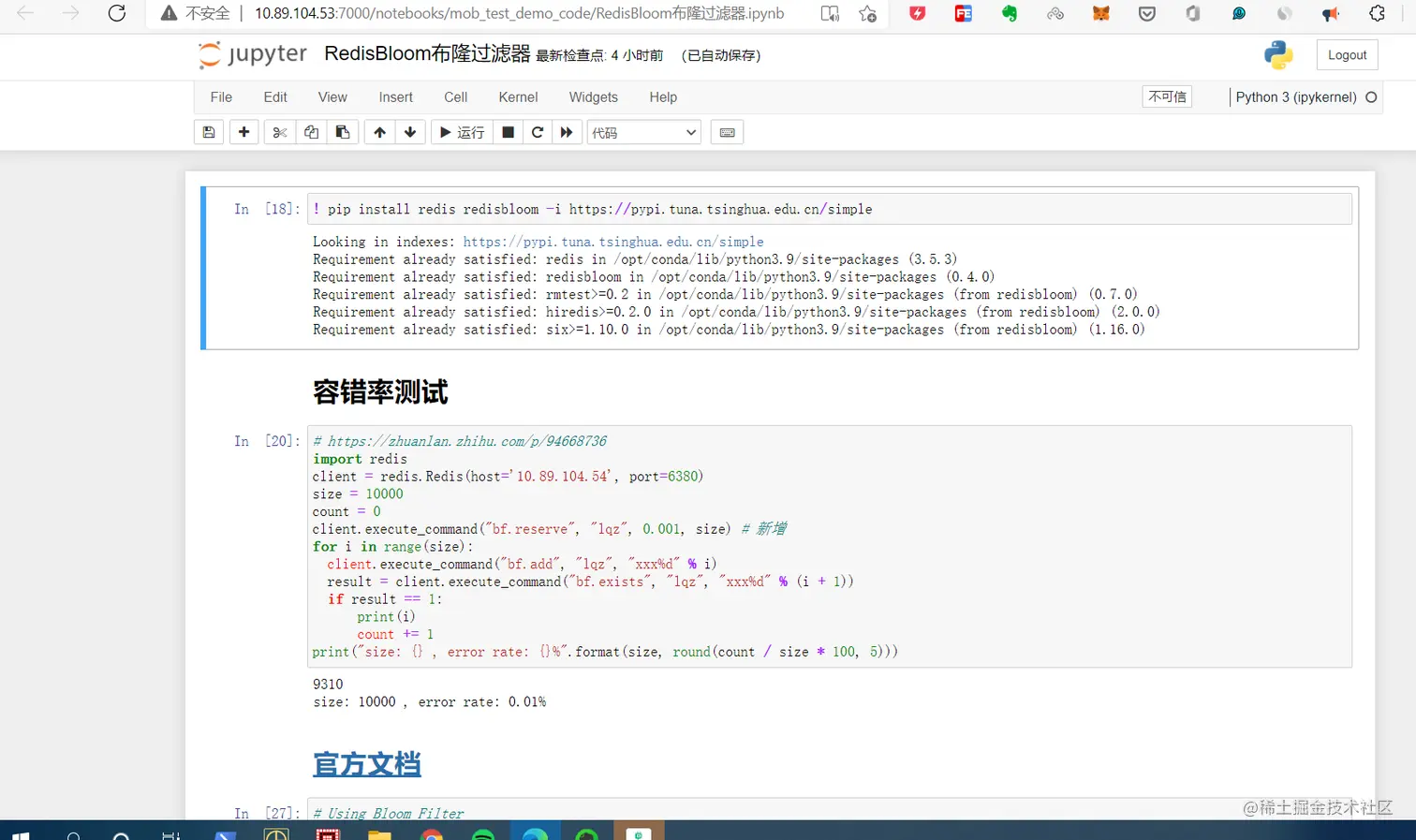Go back in the browser
Viewport: 1416px width, 840px height.
coord(25,13)
